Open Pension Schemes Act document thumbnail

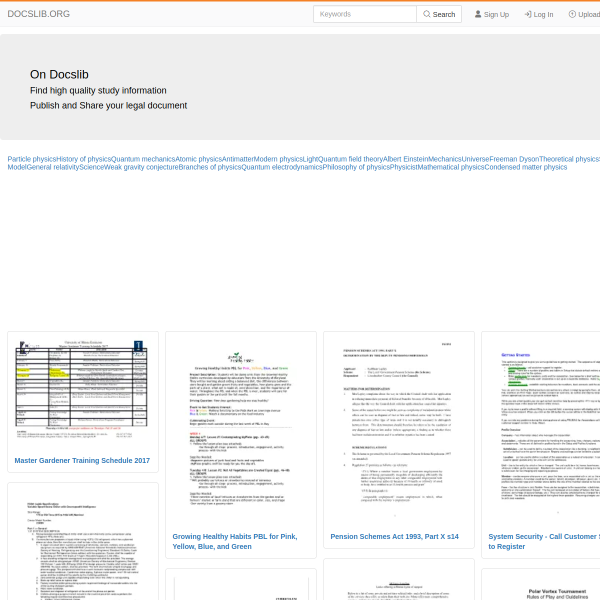click(x=399, y=429)
